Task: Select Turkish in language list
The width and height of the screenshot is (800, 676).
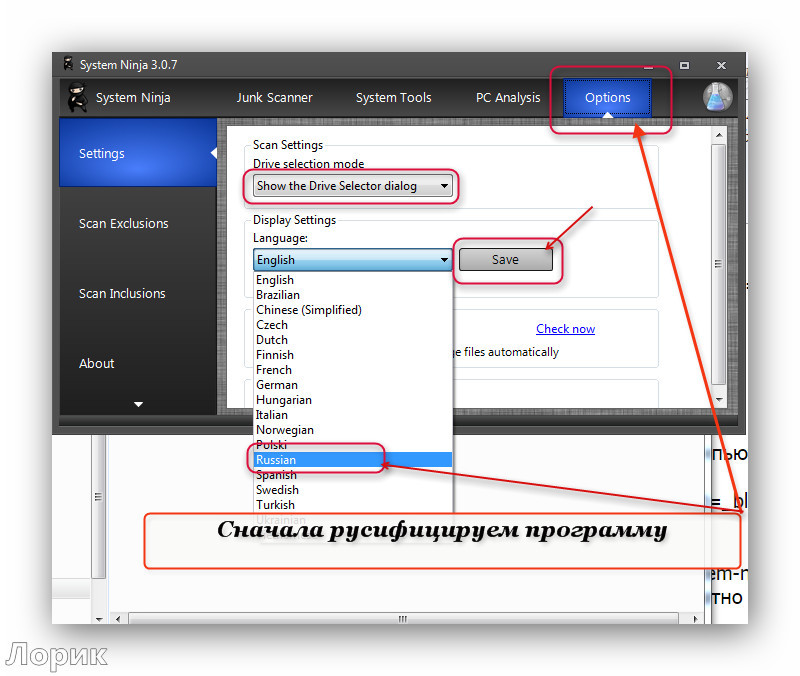Action: pyautogui.click(x=353, y=505)
